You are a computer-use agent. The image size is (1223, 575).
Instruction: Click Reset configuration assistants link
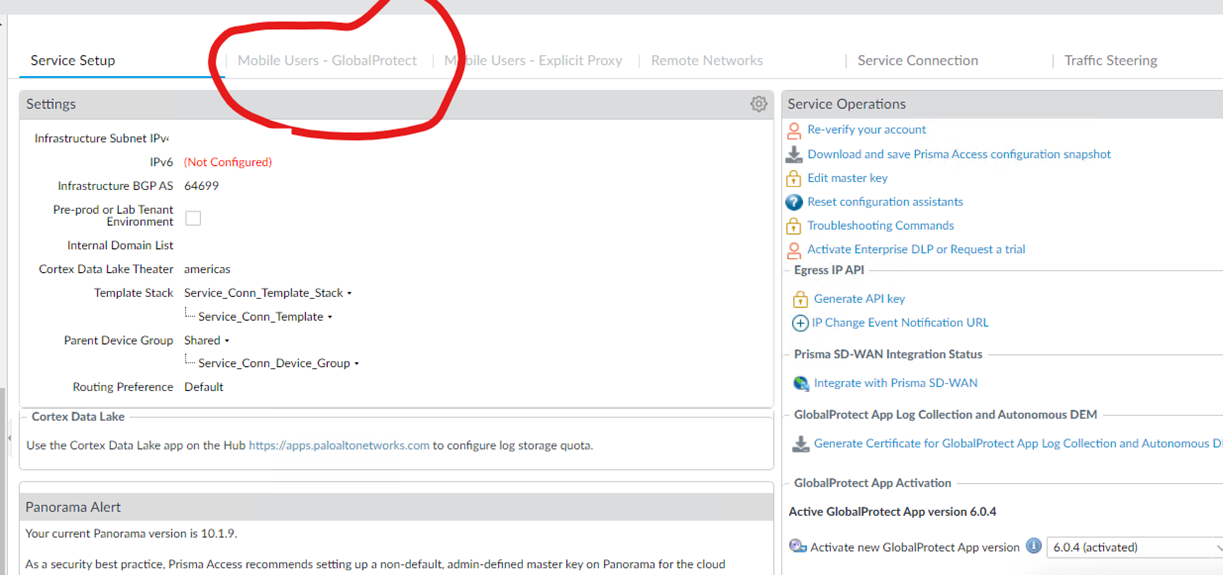pos(886,202)
